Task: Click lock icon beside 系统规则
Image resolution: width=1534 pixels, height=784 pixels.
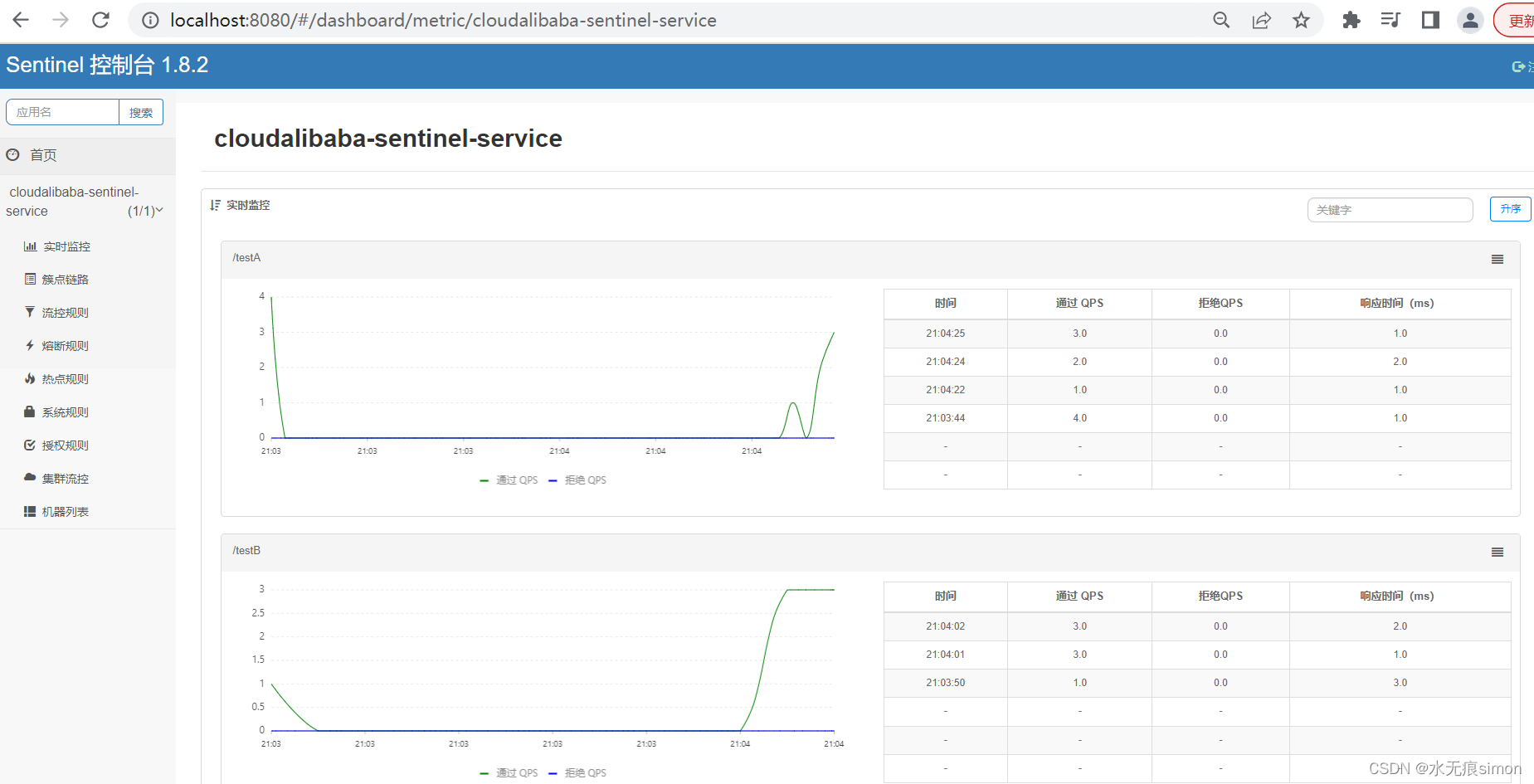Action: point(30,411)
